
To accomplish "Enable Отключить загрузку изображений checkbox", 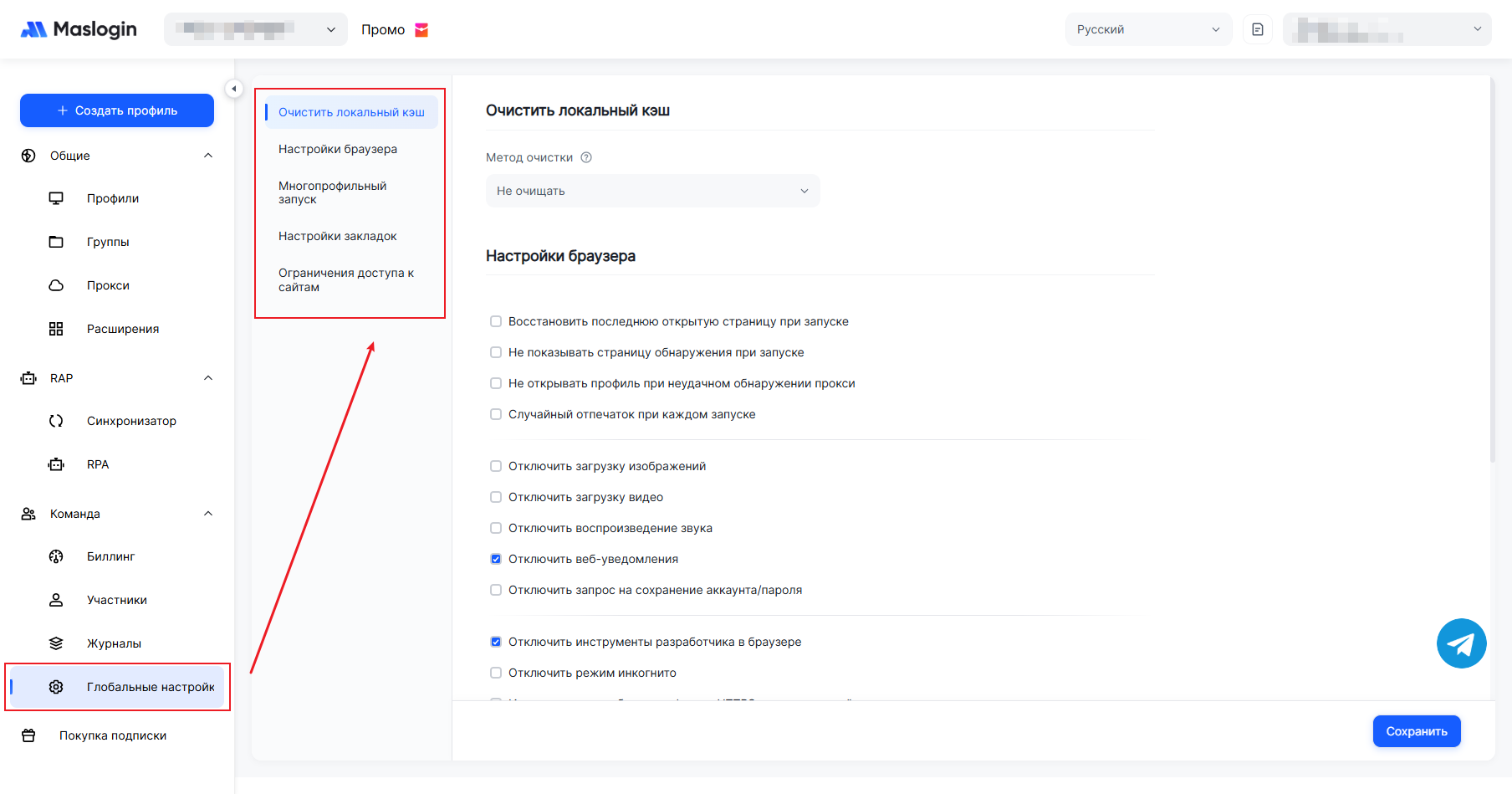I will (x=496, y=466).
